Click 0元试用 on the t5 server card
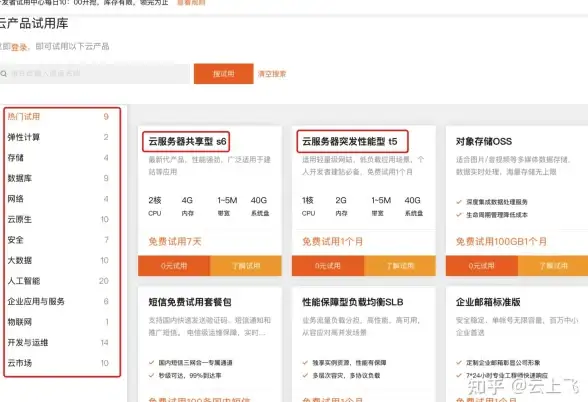This screenshot has height=402, width=588. pyautogui.click(x=328, y=266)
